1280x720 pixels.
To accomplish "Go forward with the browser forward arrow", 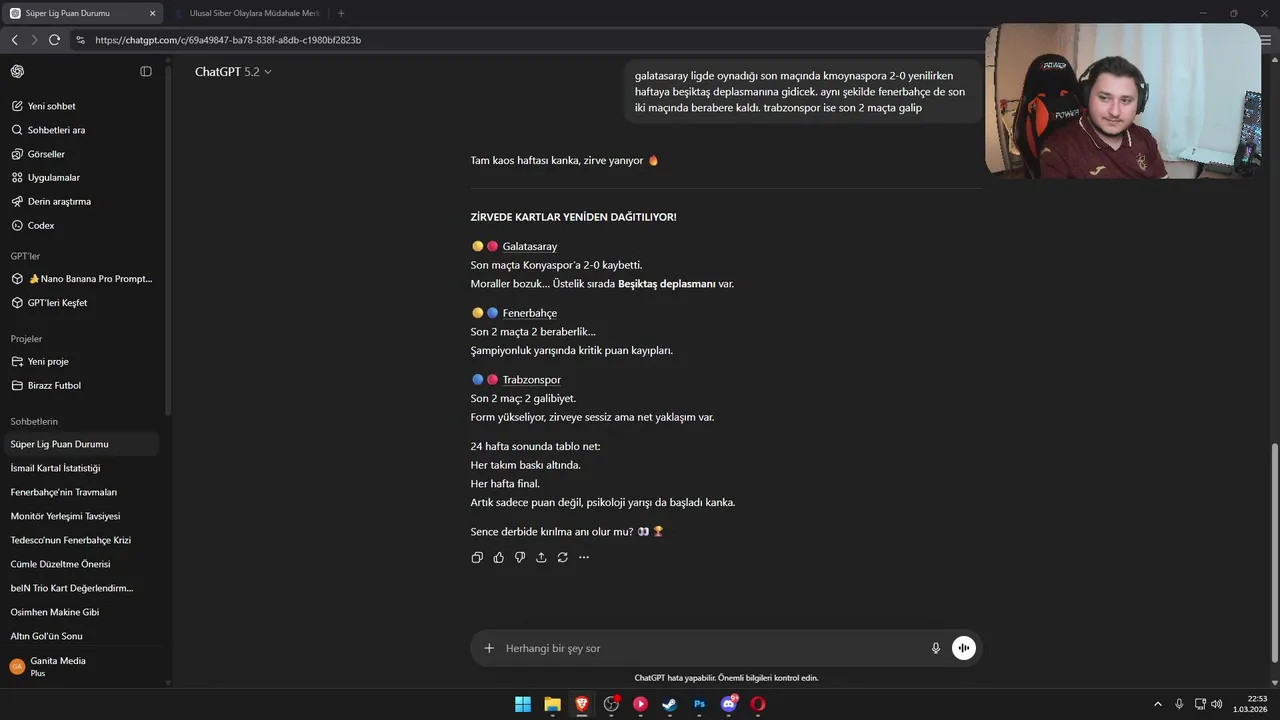I will click(x=34, y=40).
